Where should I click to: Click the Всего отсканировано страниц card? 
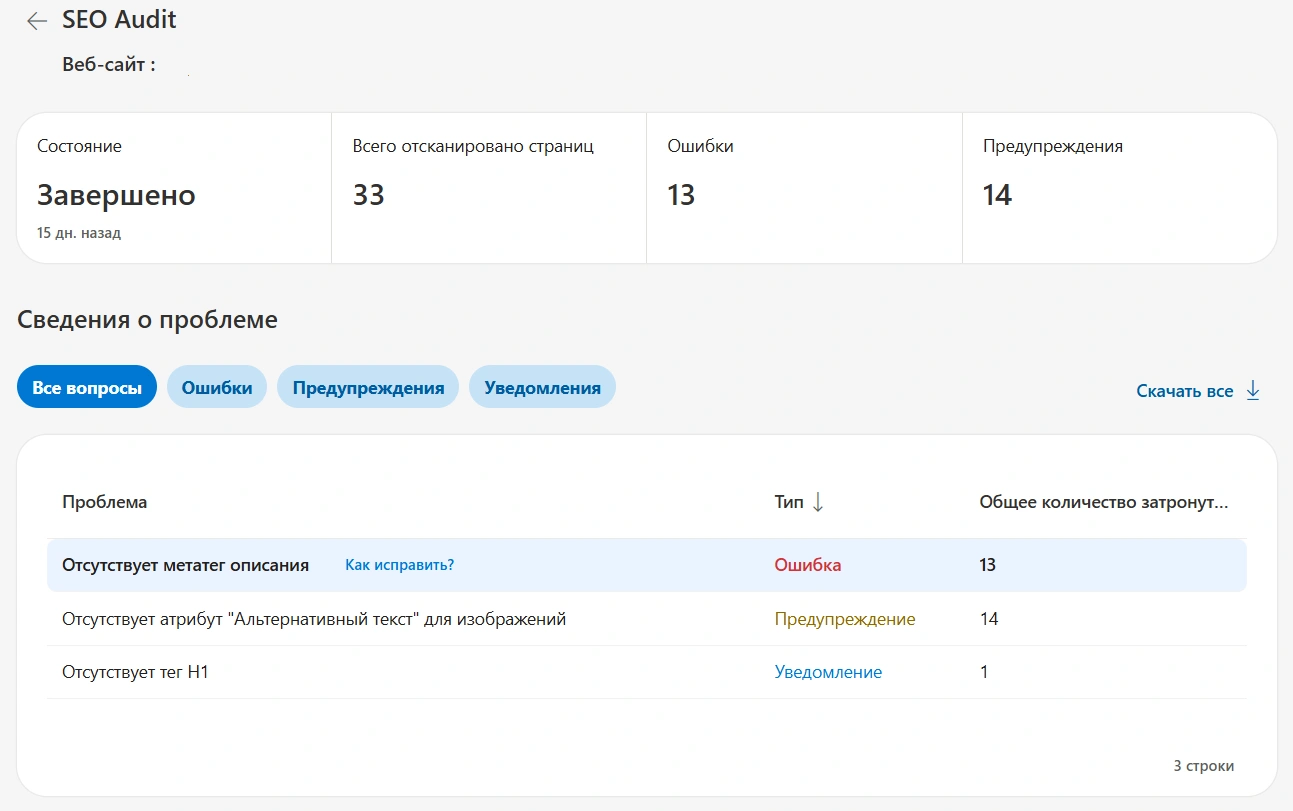[x=489, y=188]
